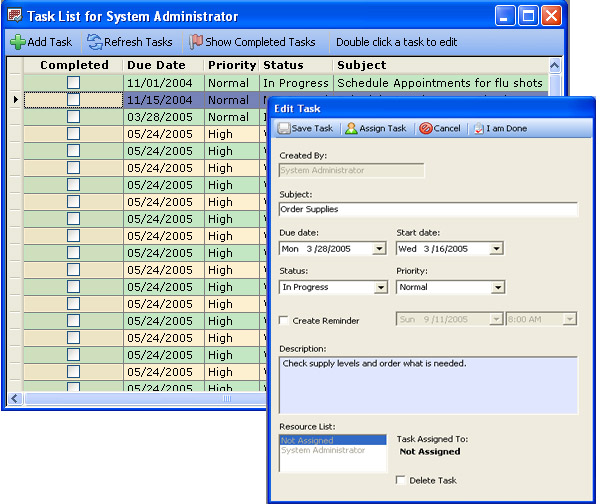
Task: Open the Priority dropdown
Action: click(497, 288)
